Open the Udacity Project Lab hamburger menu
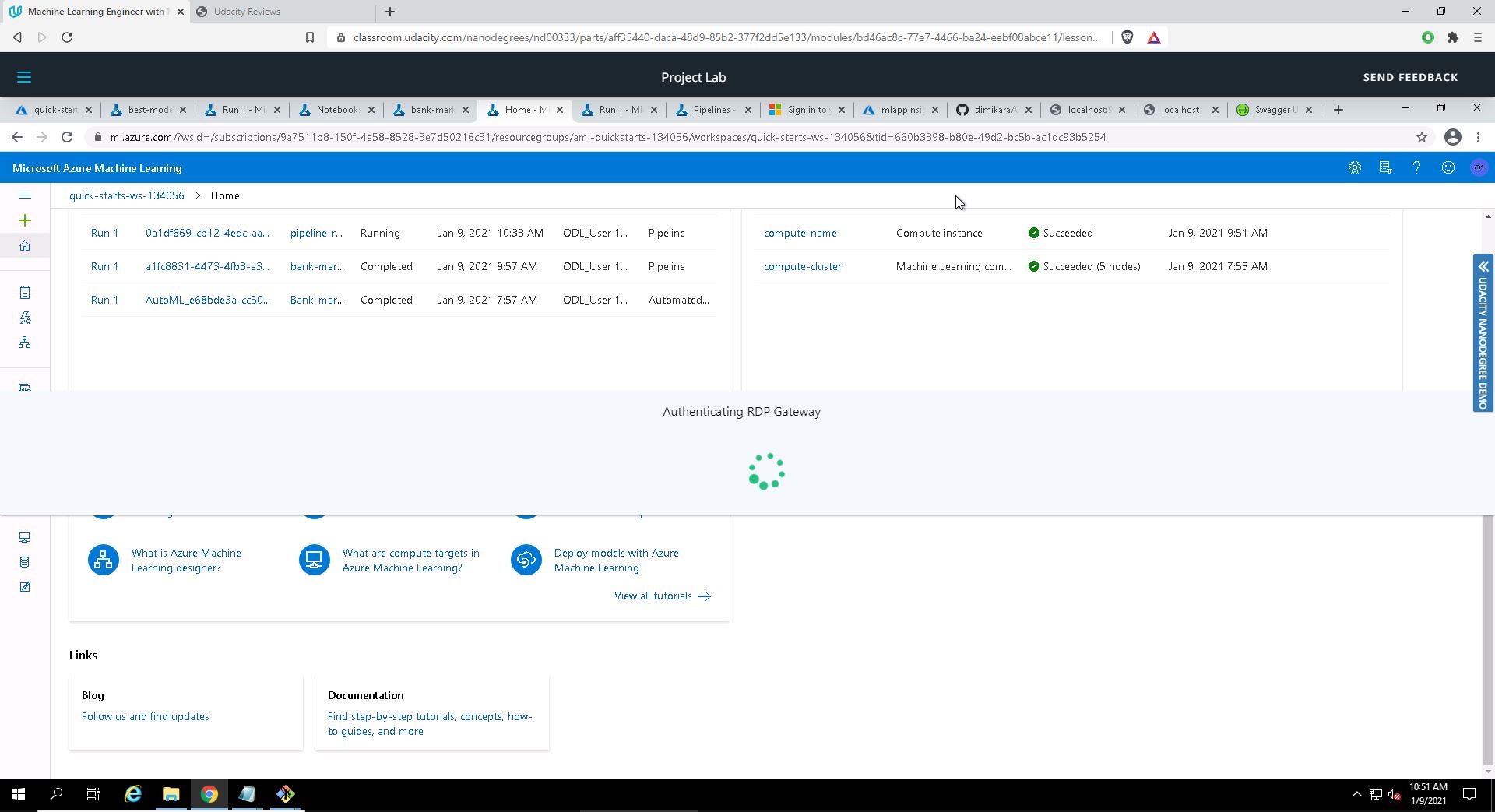This screenshot has height=812, width=1495. coord(24,77)
